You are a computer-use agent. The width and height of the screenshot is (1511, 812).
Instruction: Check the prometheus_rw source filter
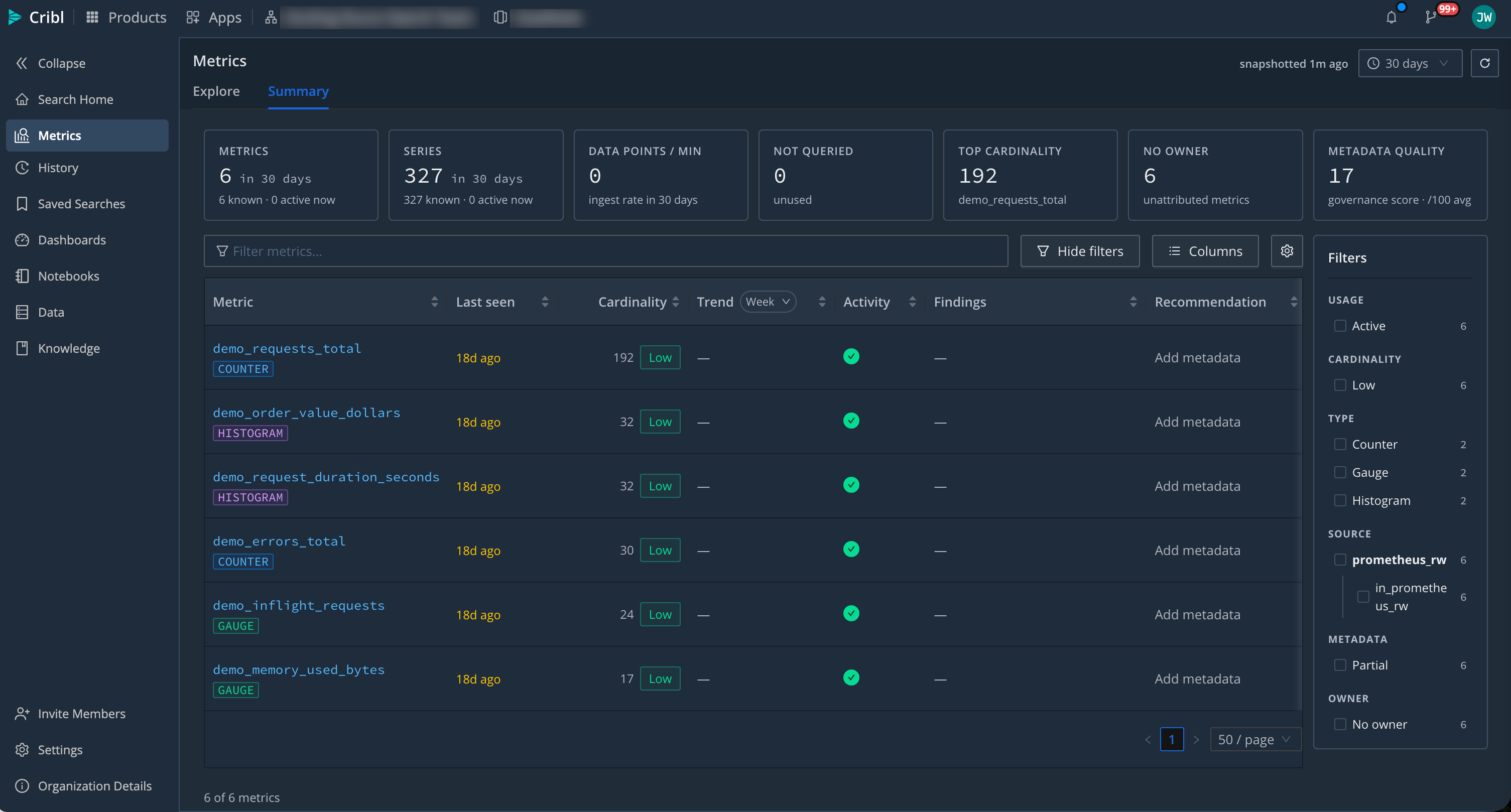click(1339, 559)
